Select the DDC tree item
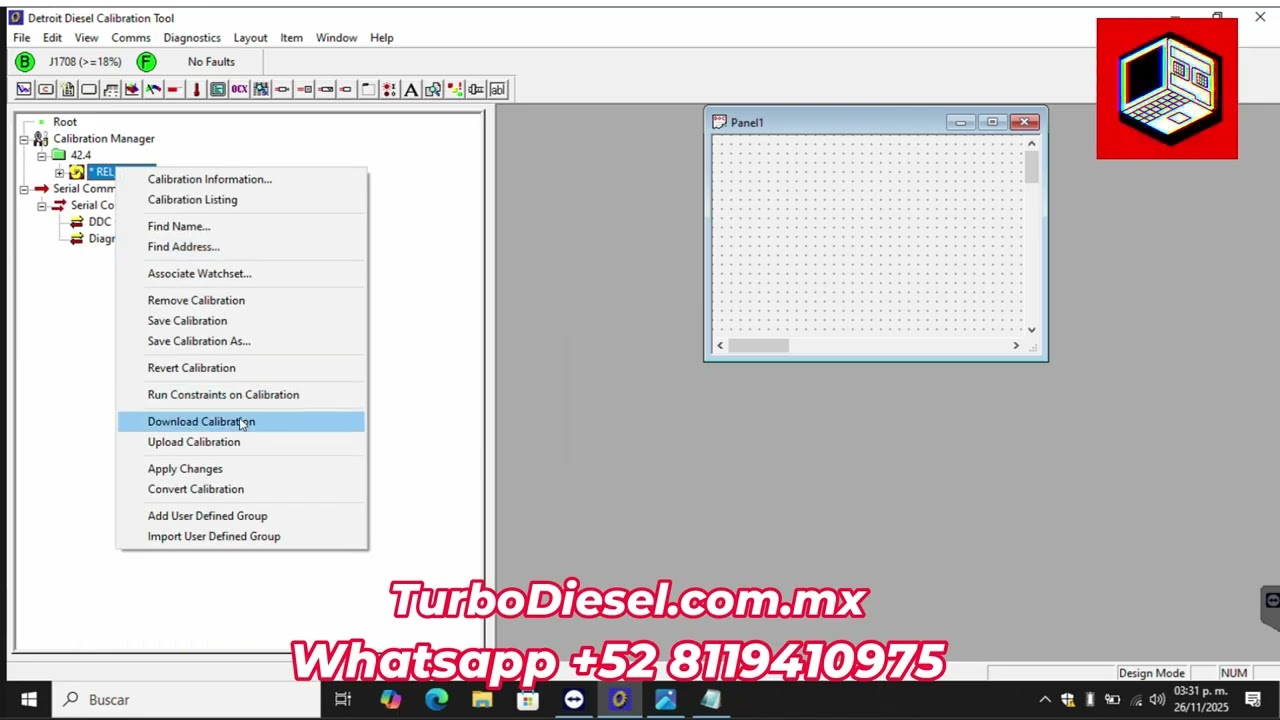Screen dimensions: 1280x720 coord(100,222)
